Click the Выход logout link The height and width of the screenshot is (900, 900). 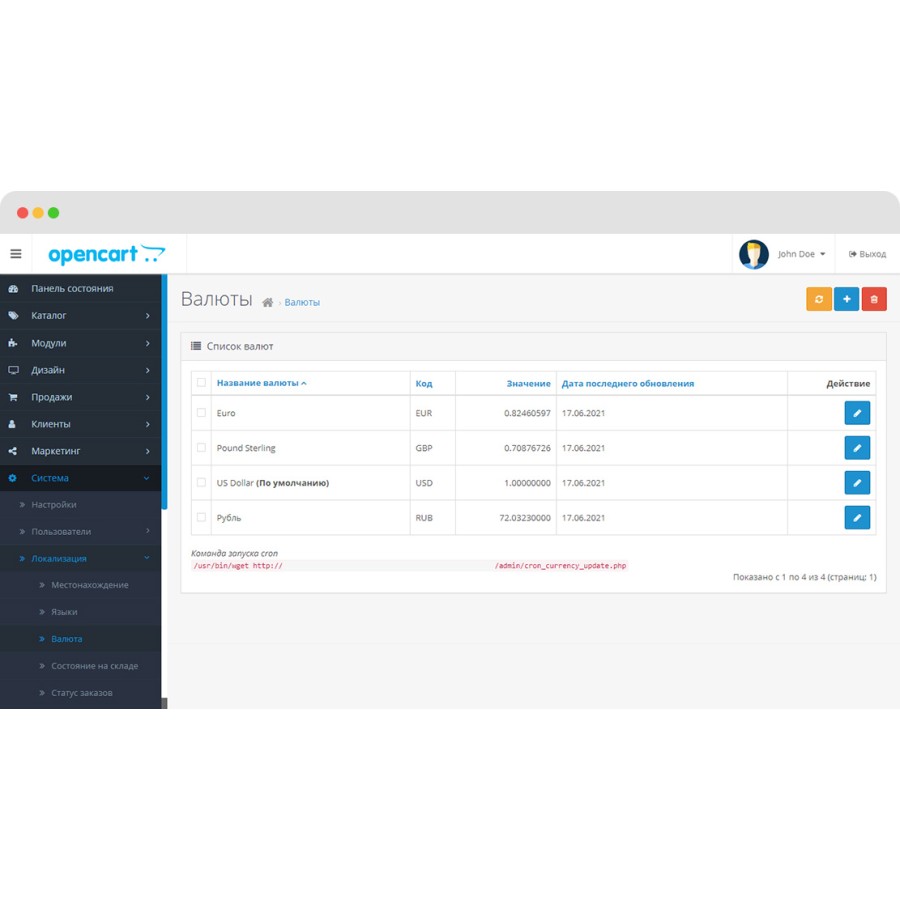(x=867, y=254)
